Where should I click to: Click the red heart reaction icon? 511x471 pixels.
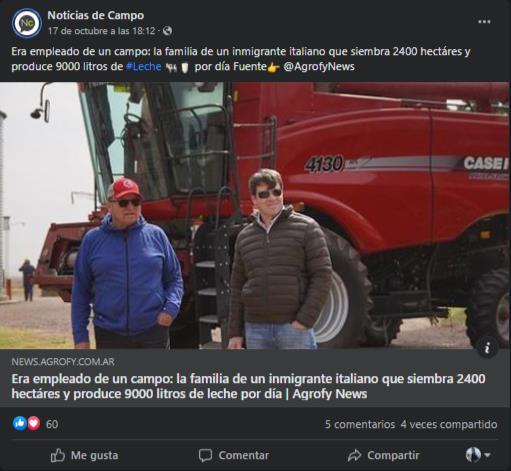(x=34, y=424)
